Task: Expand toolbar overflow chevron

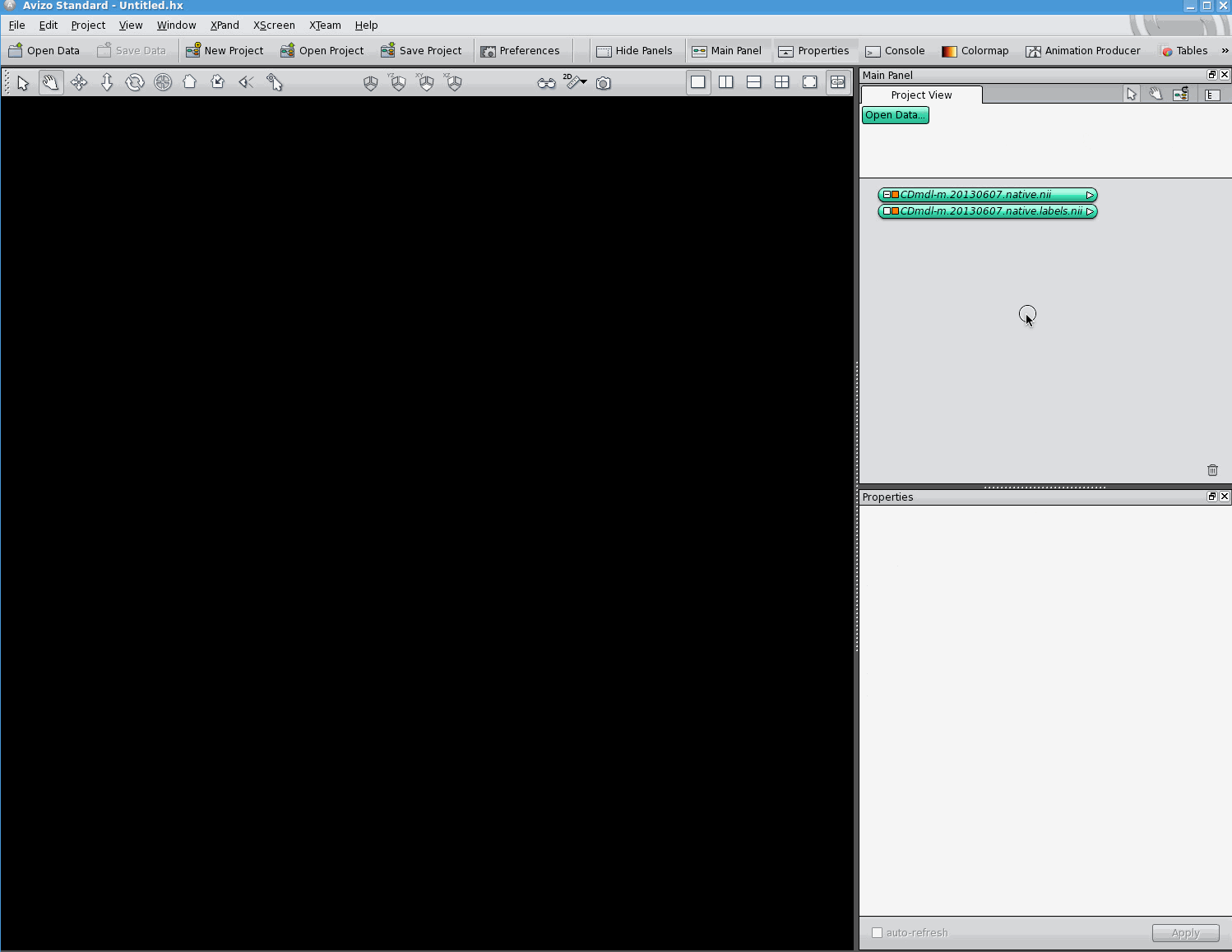Action: [1225, 51]
